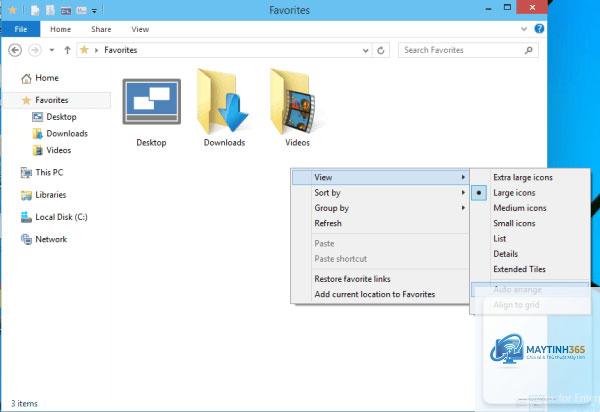Expand the ribbon with the chevron
Image resolution: width=600 pixels, height=412 pixels.
coord(524,29)
